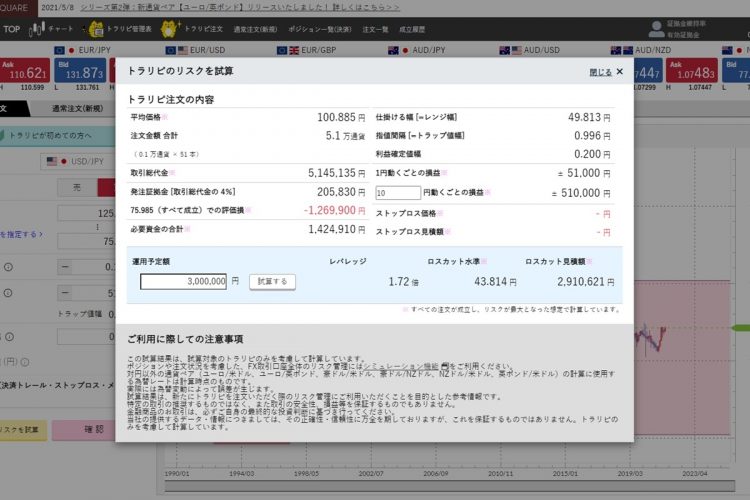This screenshot has height=500, width=750.
Task: Open the トラリピ管理表 mascot icon
Action: [96, 29]
